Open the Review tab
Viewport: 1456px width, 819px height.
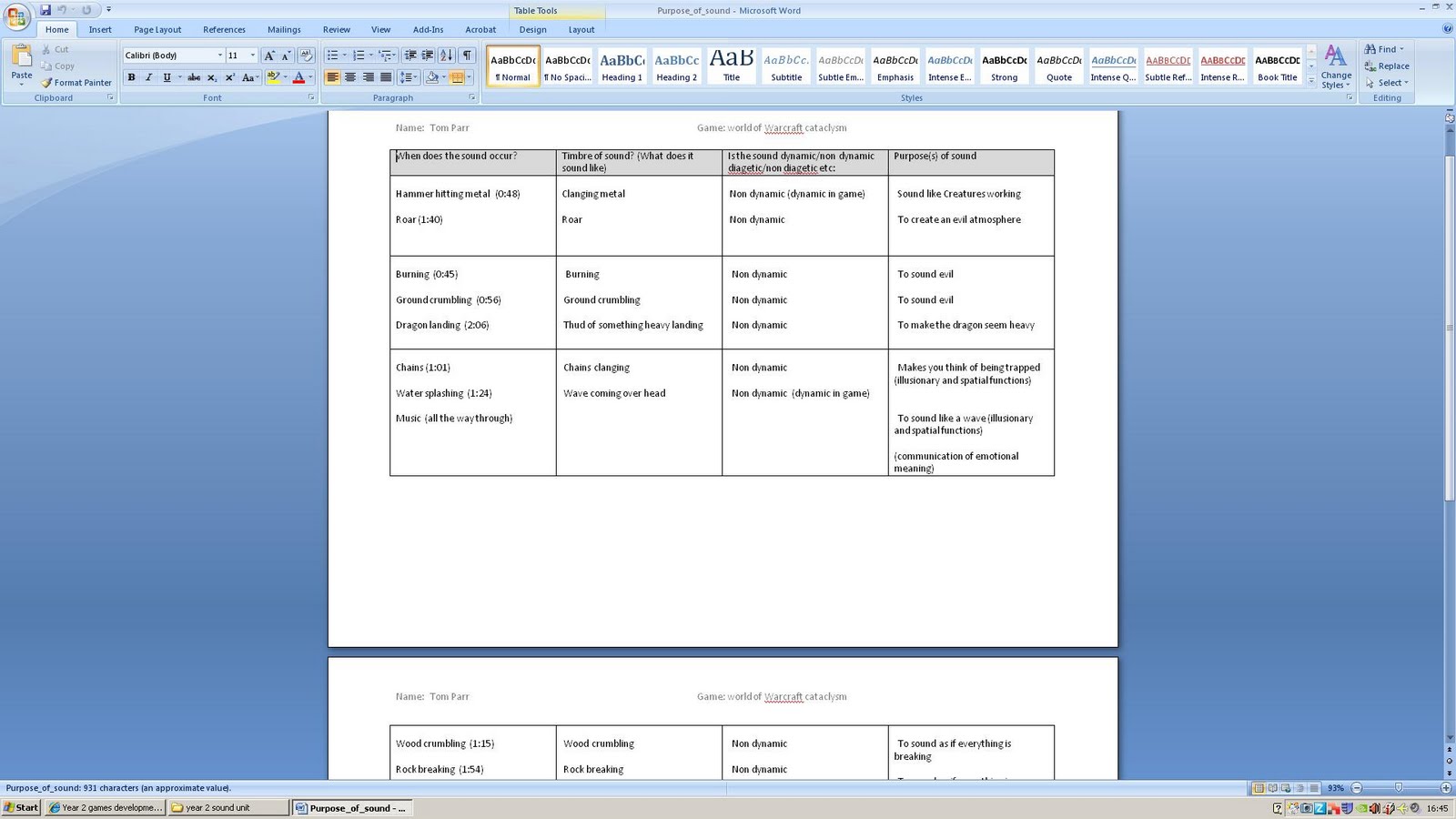[336, 29]
